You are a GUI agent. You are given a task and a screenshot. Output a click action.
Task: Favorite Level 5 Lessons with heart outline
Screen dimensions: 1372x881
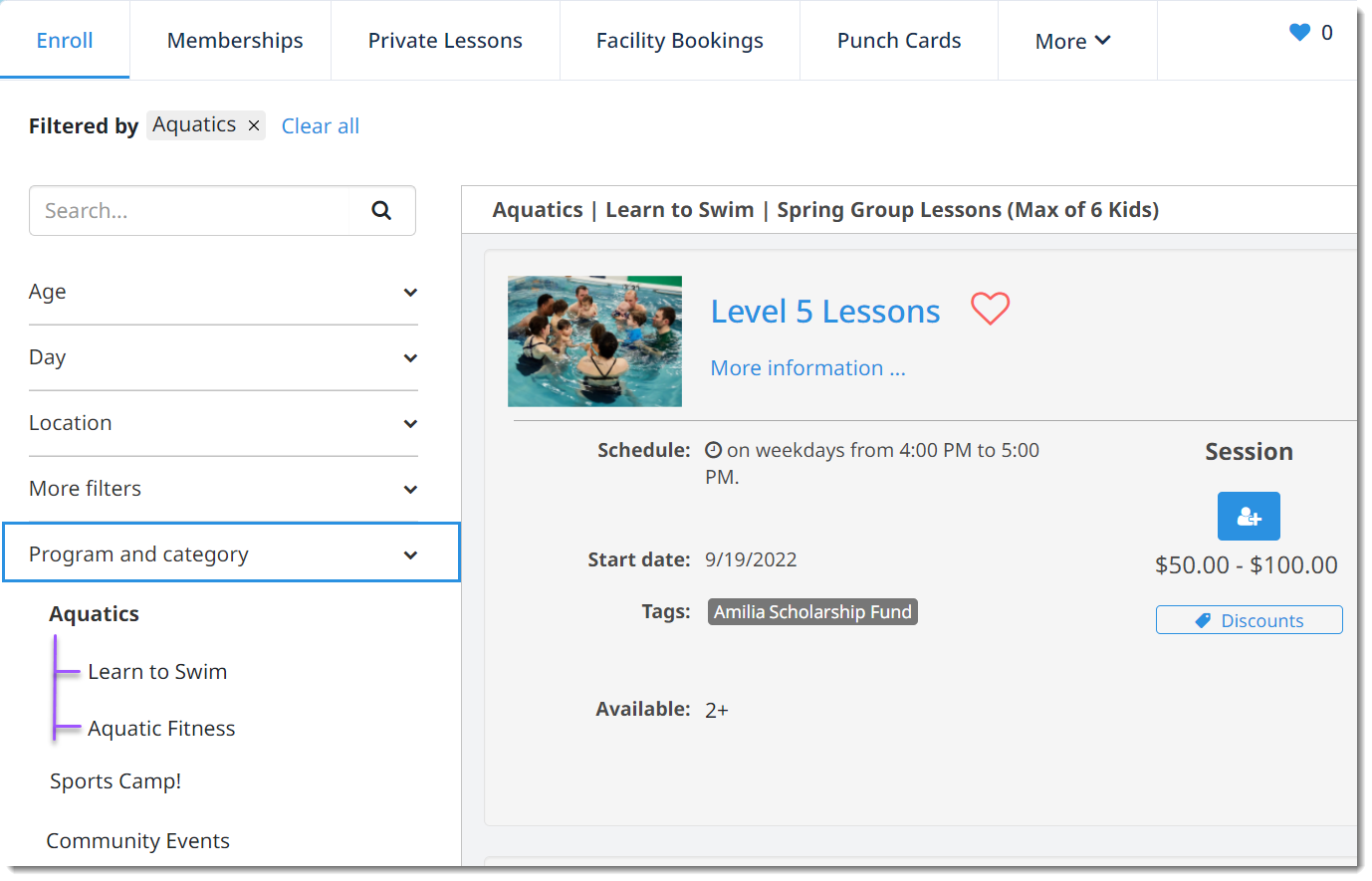991,309
